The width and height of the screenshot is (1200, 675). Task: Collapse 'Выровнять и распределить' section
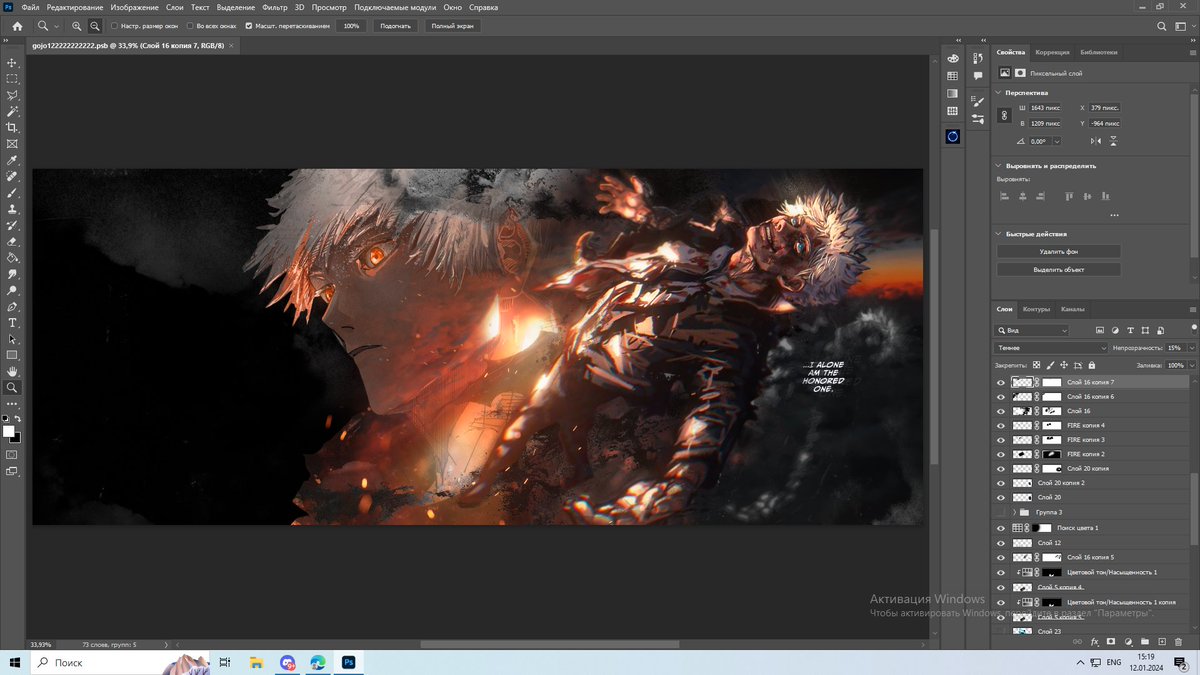pos(998,166)
